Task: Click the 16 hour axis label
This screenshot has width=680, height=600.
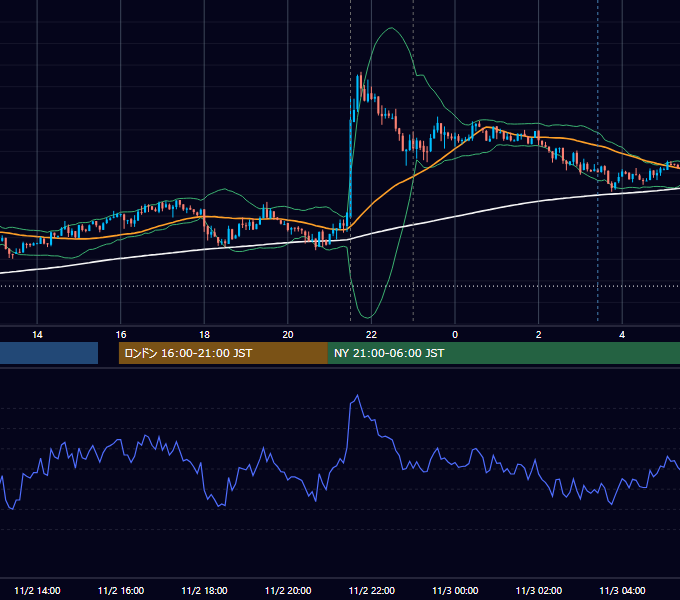Action: tap(121, 335)
